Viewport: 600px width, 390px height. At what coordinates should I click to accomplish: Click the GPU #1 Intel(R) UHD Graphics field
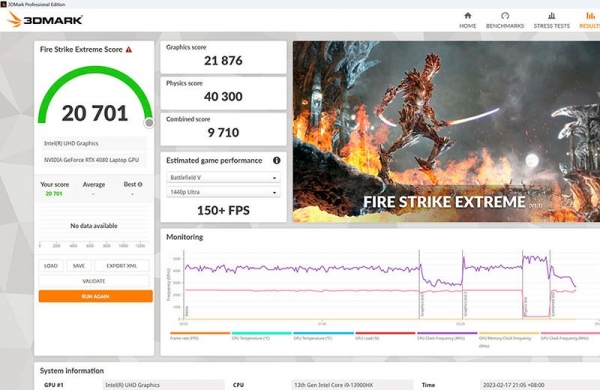[x=163, y=385]
